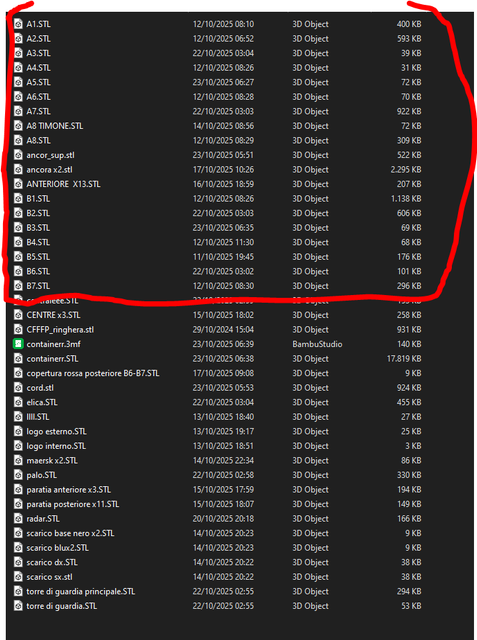This screenshot has width=477, height=640.
Task: Click the file icon beside A3.STL
Action: [18, 53]
